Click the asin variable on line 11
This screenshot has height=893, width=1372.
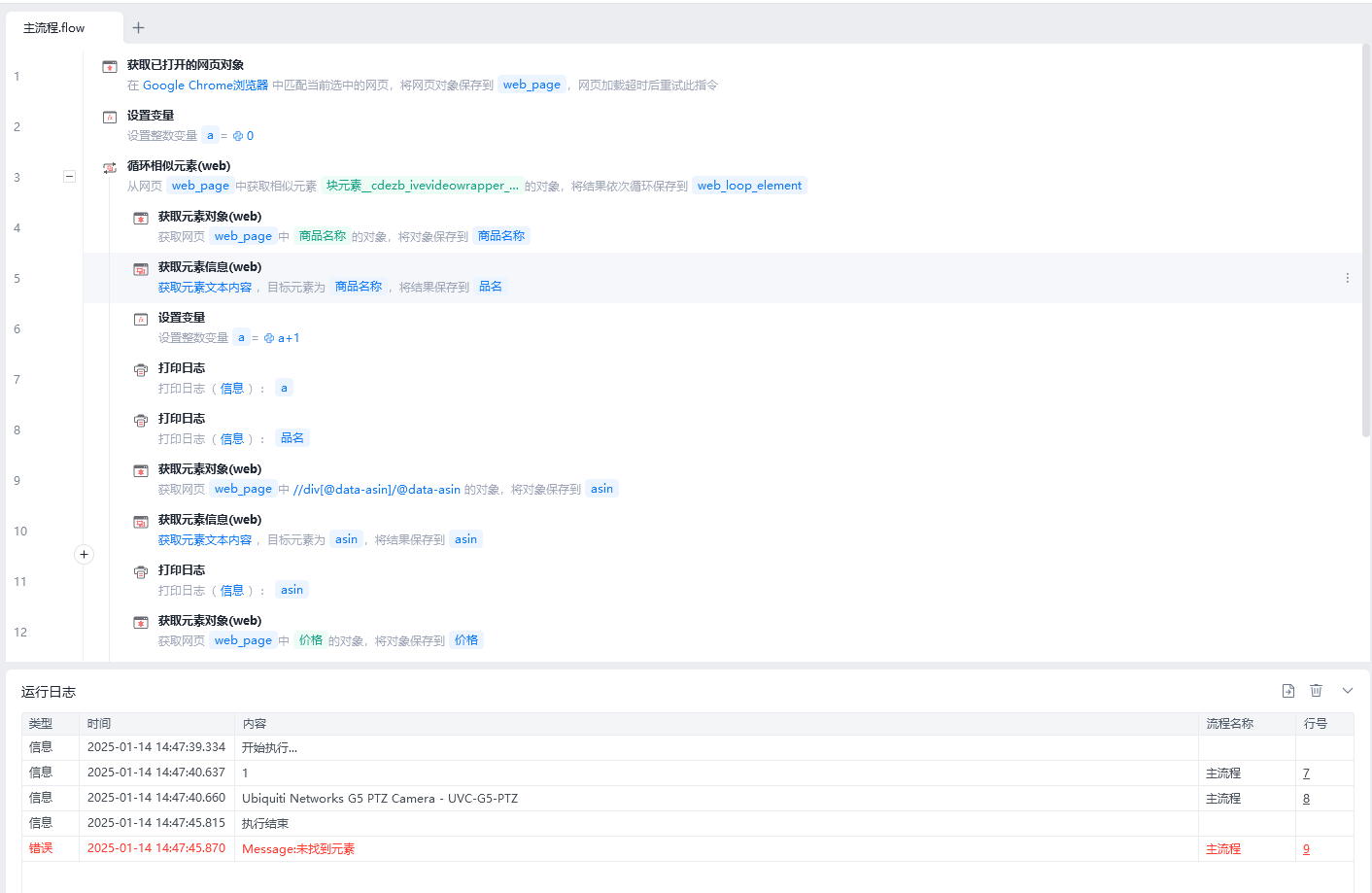pos(292,590)
